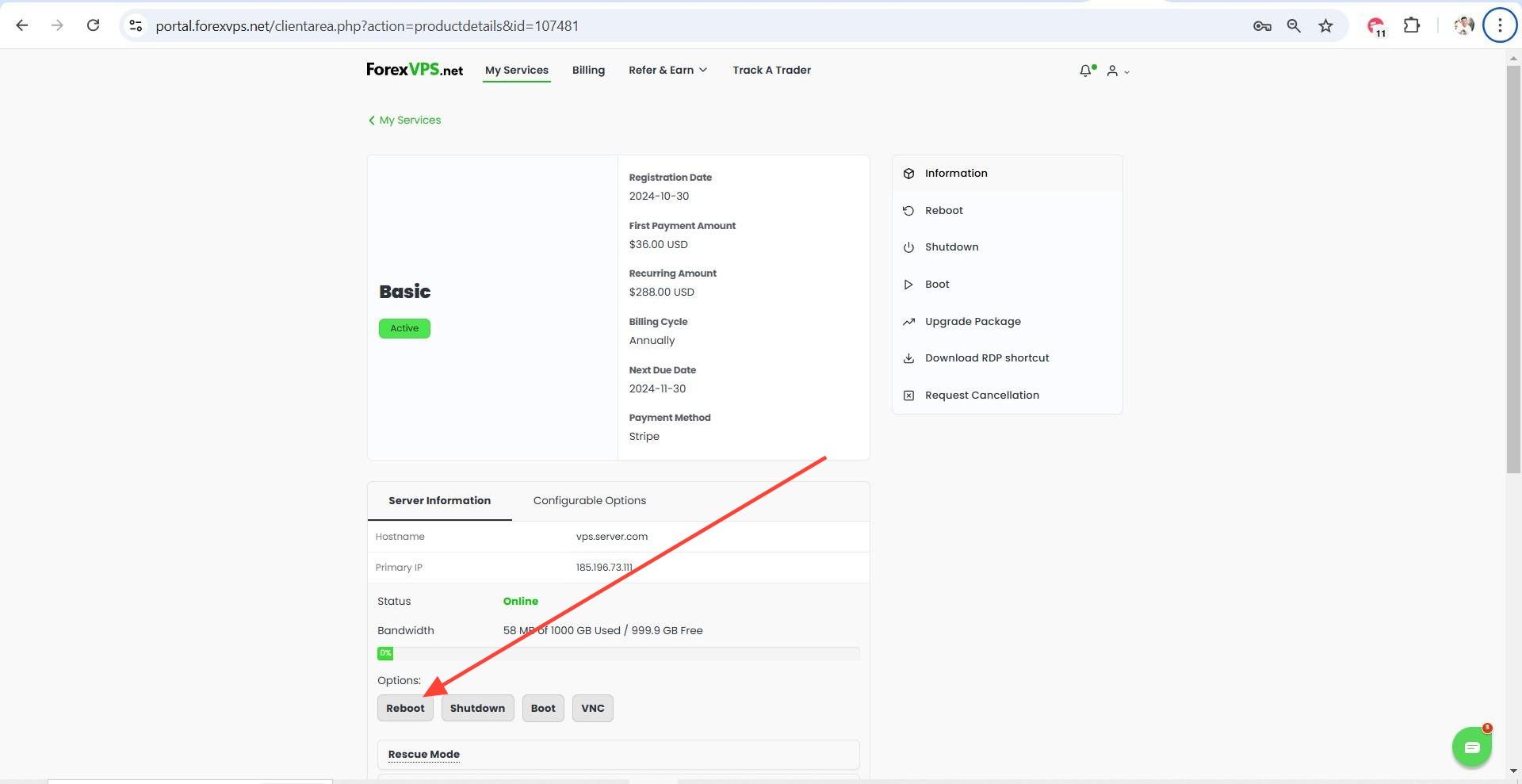Viewport: 1522px width, 784px height.
Task: Click the Reboot button under Options
Action: coord(405,709)
